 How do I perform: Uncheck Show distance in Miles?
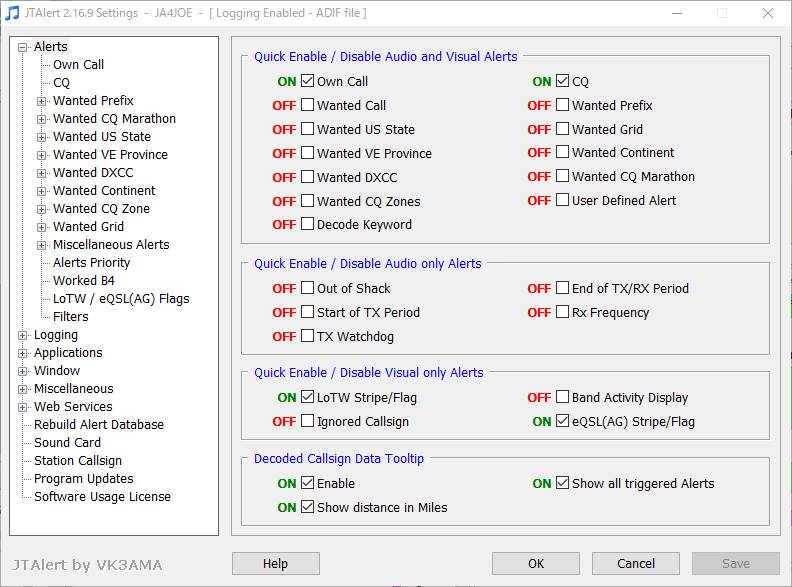[307, 507]
